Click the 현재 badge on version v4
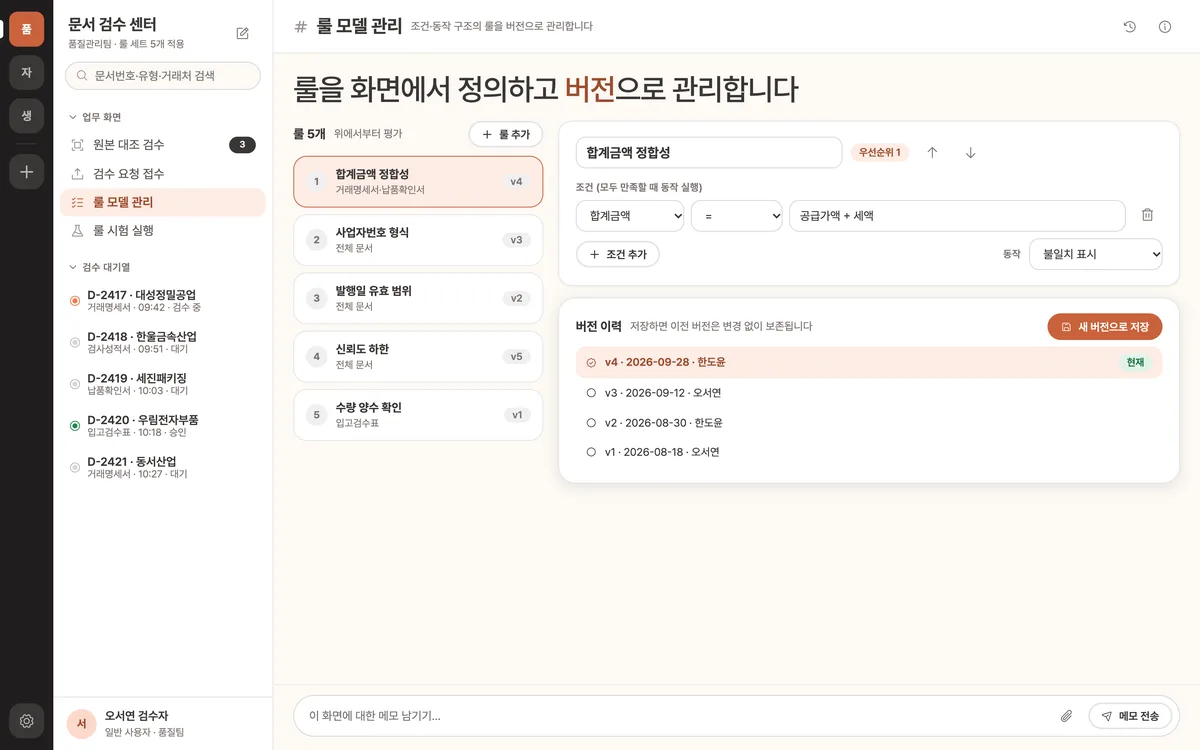1200x750 pixels. pyautogui.click(x=1135, y=362)
